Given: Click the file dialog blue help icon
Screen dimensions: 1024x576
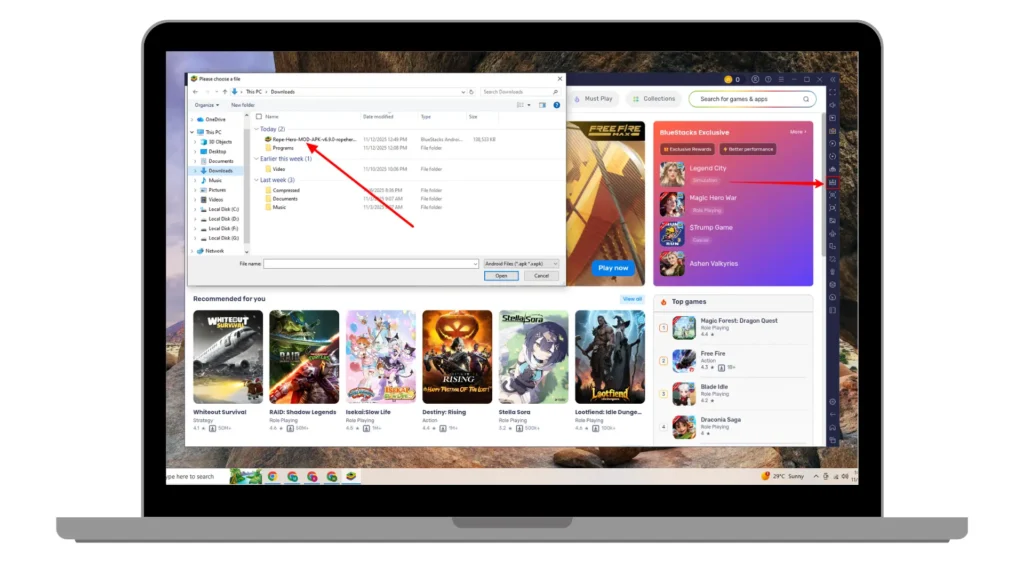Looking at the screenshot, I should coord(556,105).
